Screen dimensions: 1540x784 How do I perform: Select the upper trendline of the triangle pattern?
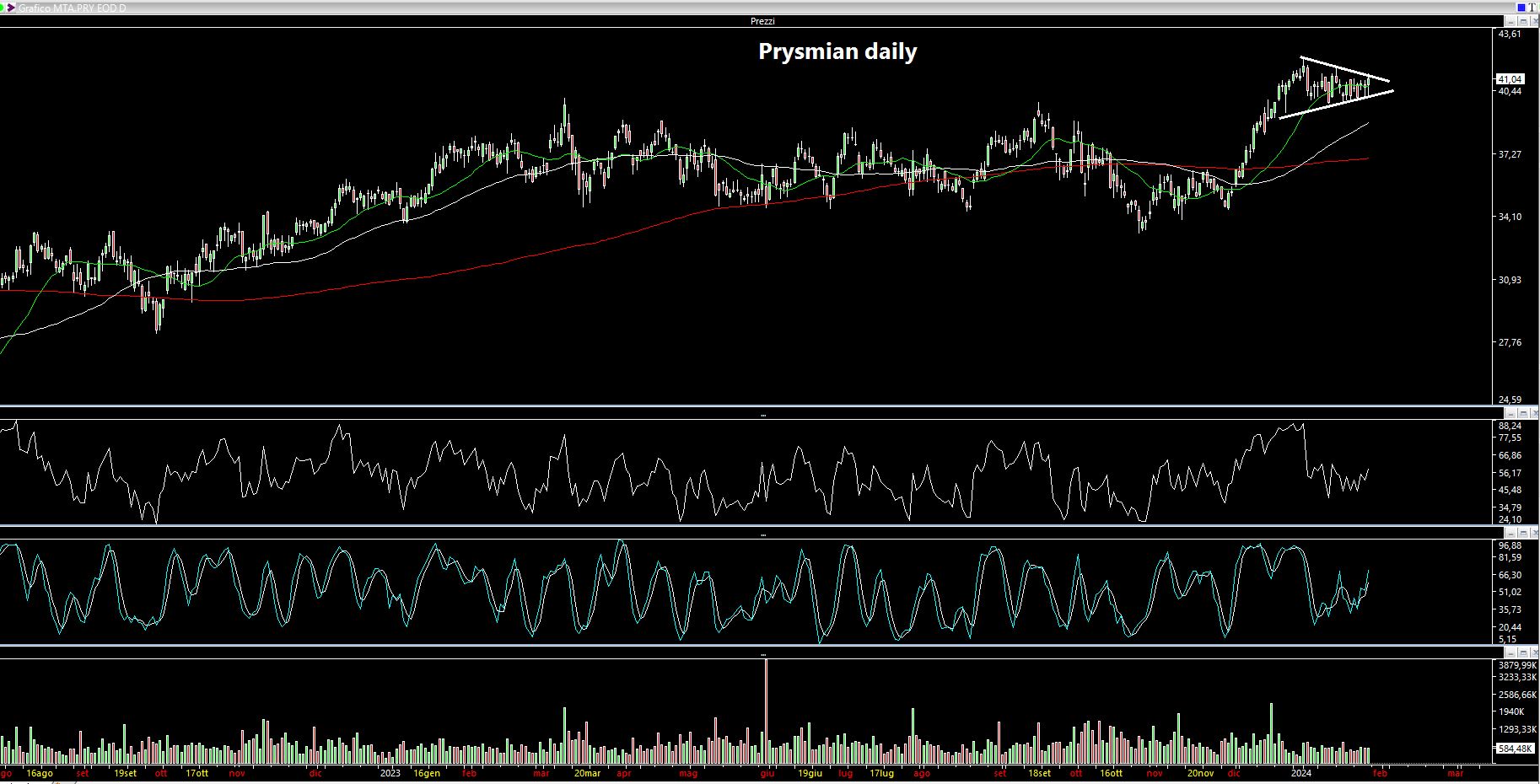pos(1344,69)
